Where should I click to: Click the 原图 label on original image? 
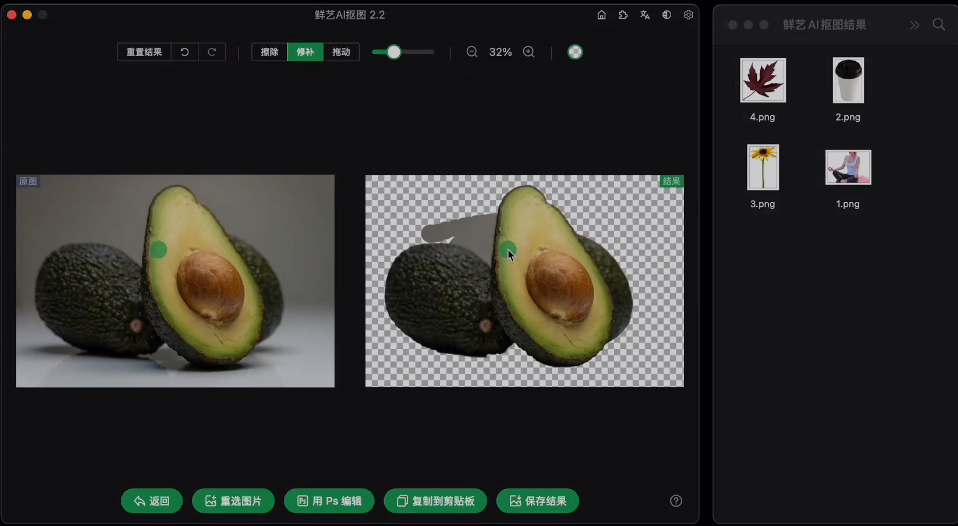[x=28, y=181]
